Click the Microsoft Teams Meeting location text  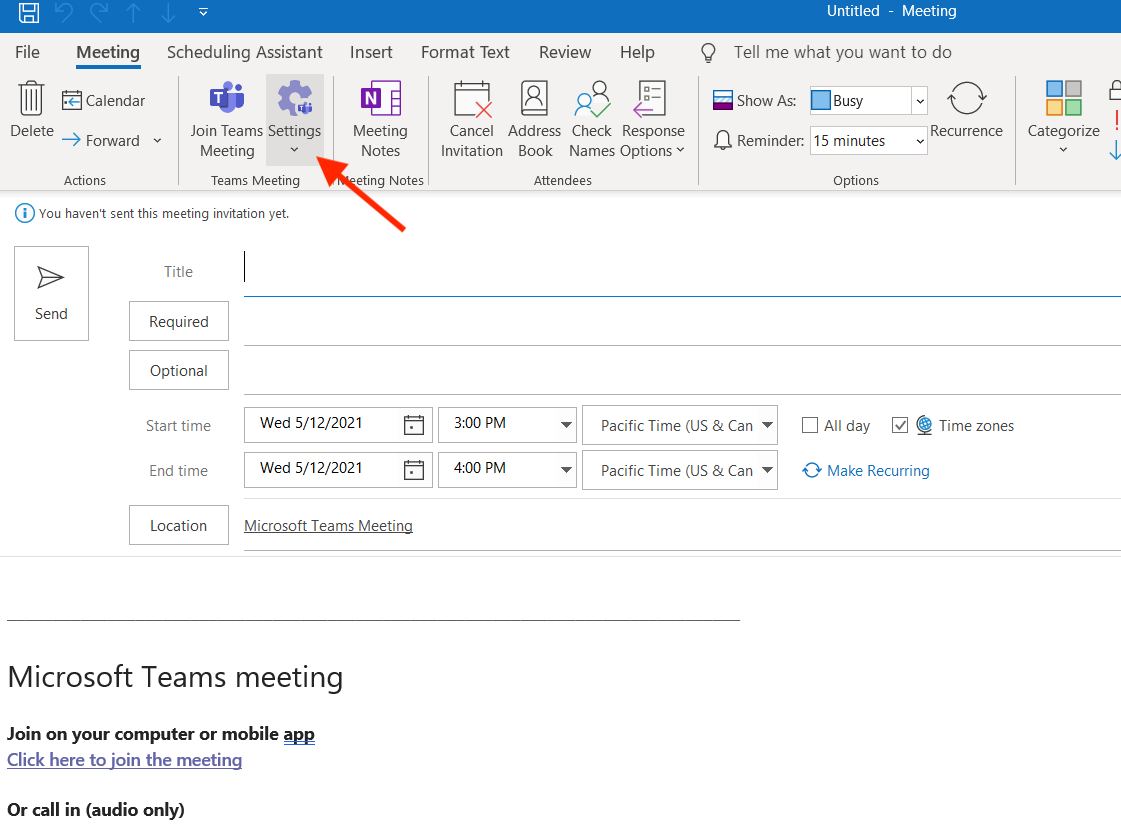328,525
